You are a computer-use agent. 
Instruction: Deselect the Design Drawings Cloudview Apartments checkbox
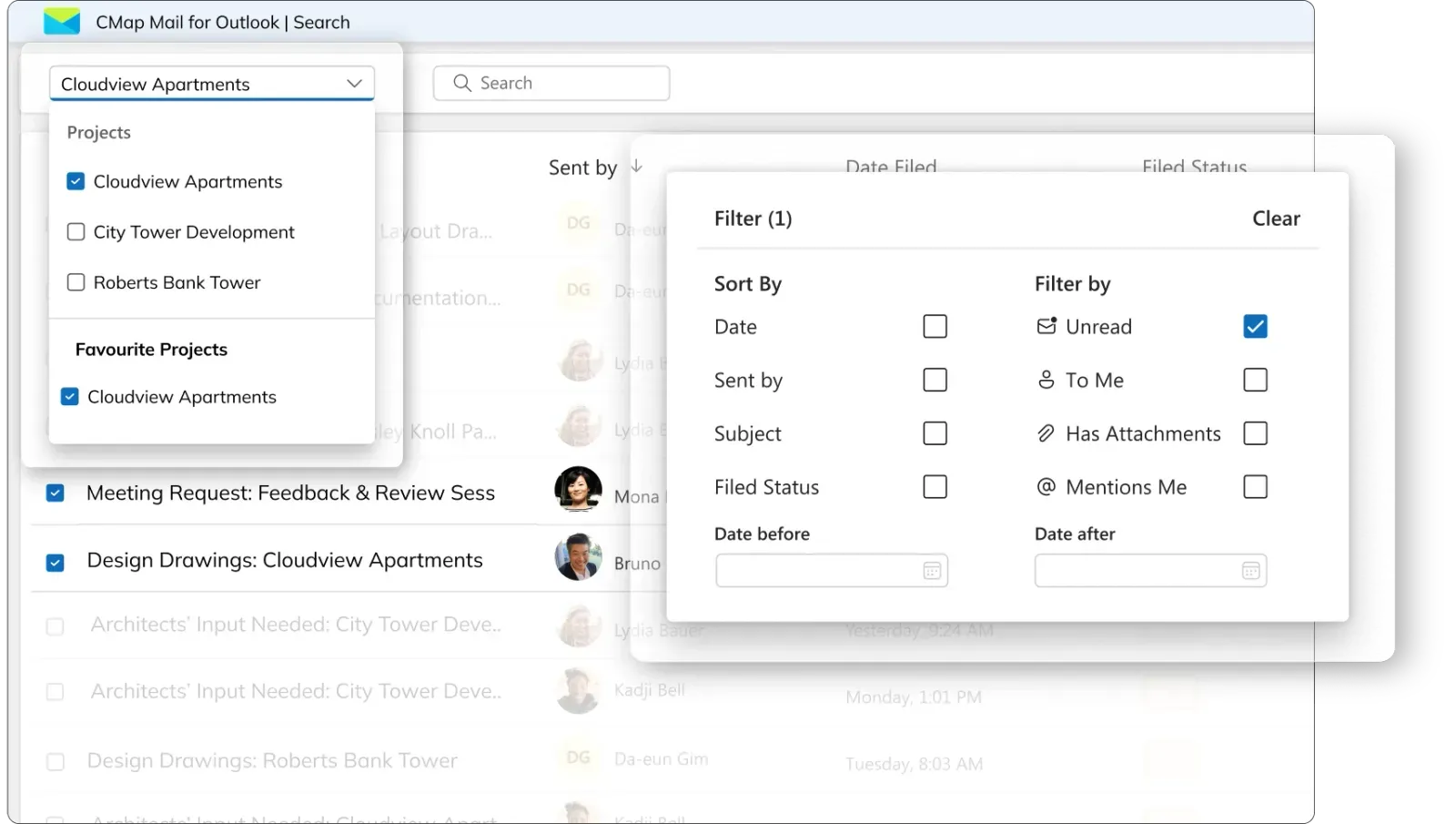point(56,562)
